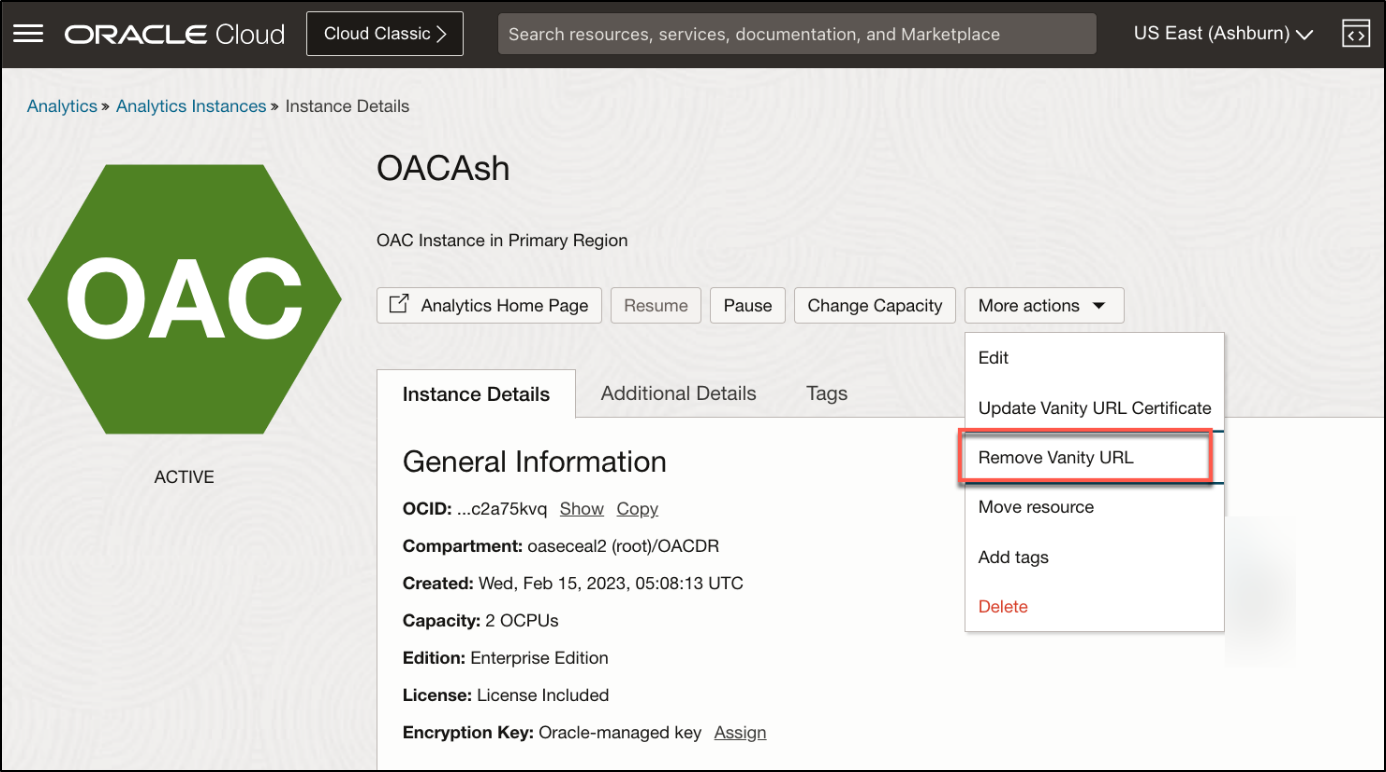
Task: Click the Change Capacity button
Action: (874, 306)
